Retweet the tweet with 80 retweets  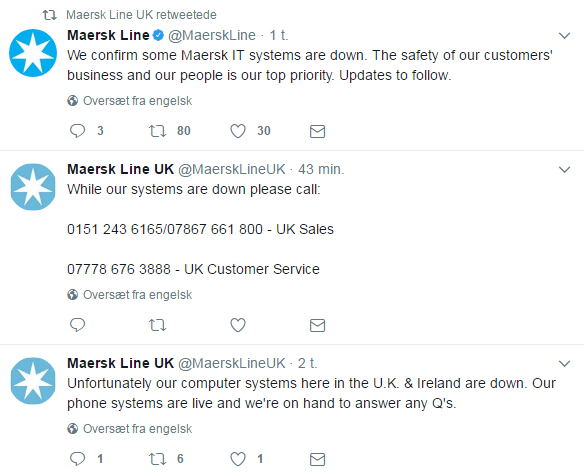tap(157, 131)
